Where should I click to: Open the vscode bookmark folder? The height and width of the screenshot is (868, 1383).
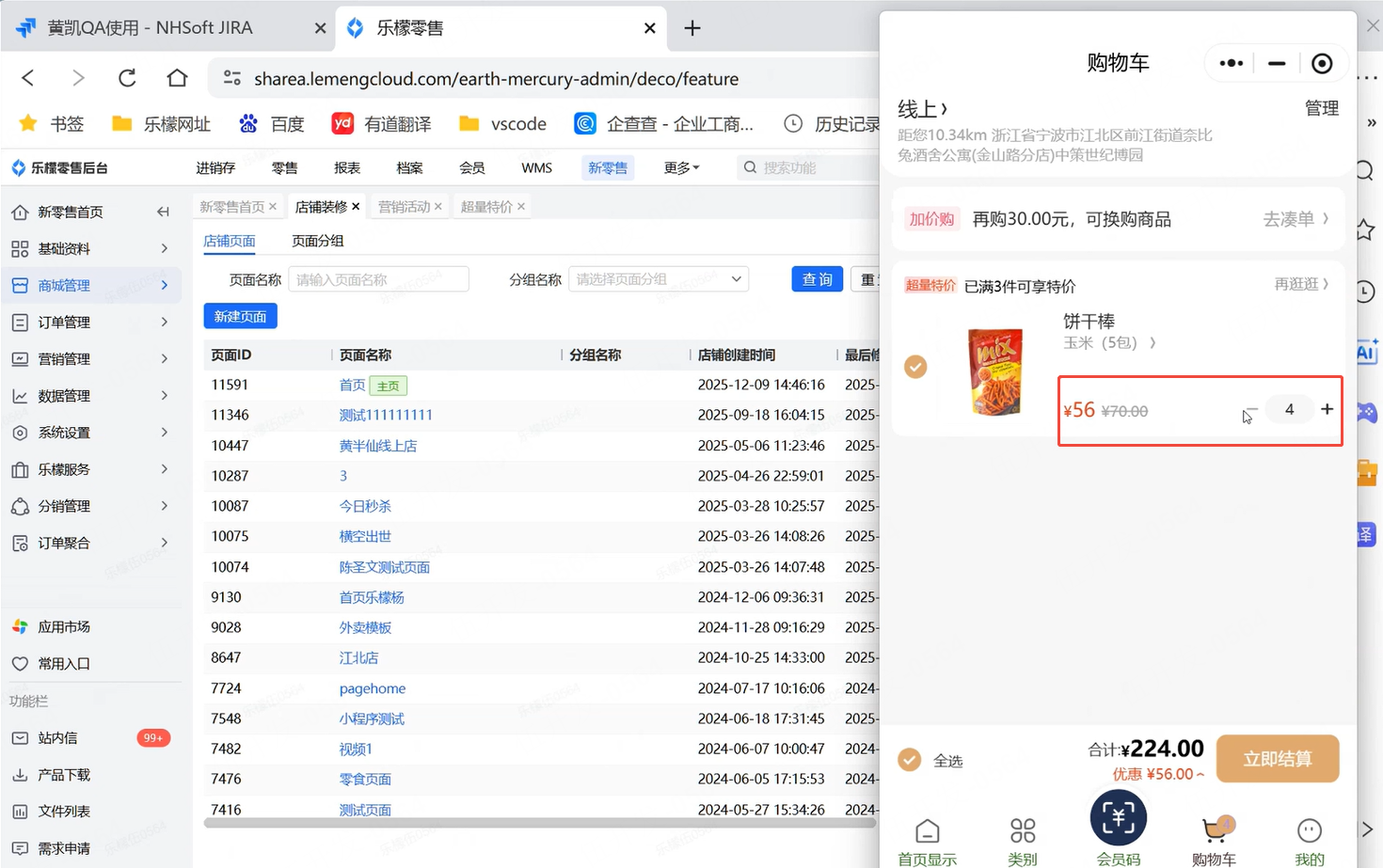point(502,123)
